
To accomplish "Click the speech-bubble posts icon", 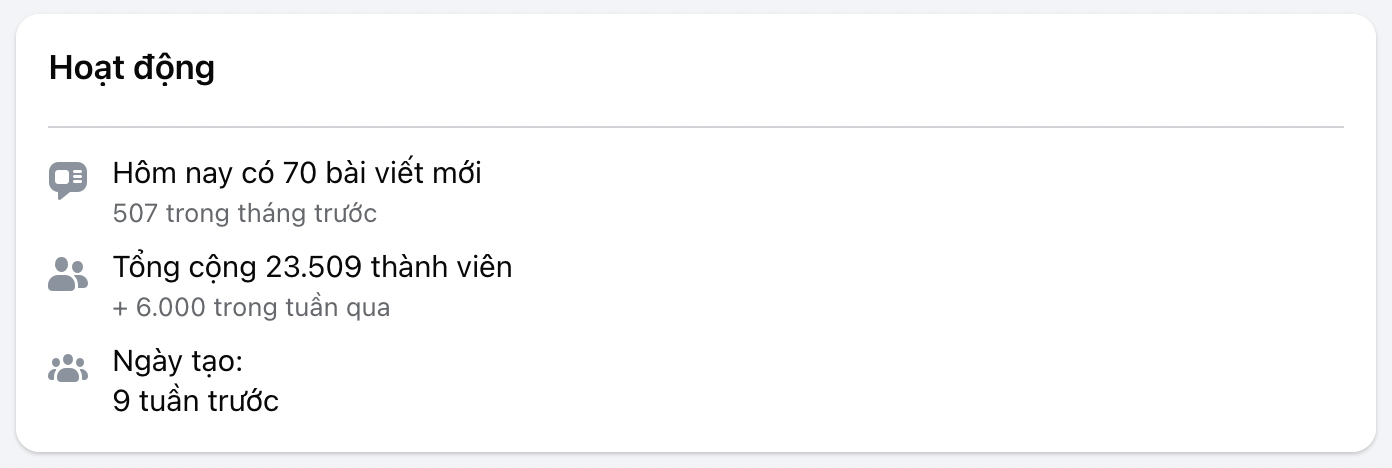I will tap(68, 180).
